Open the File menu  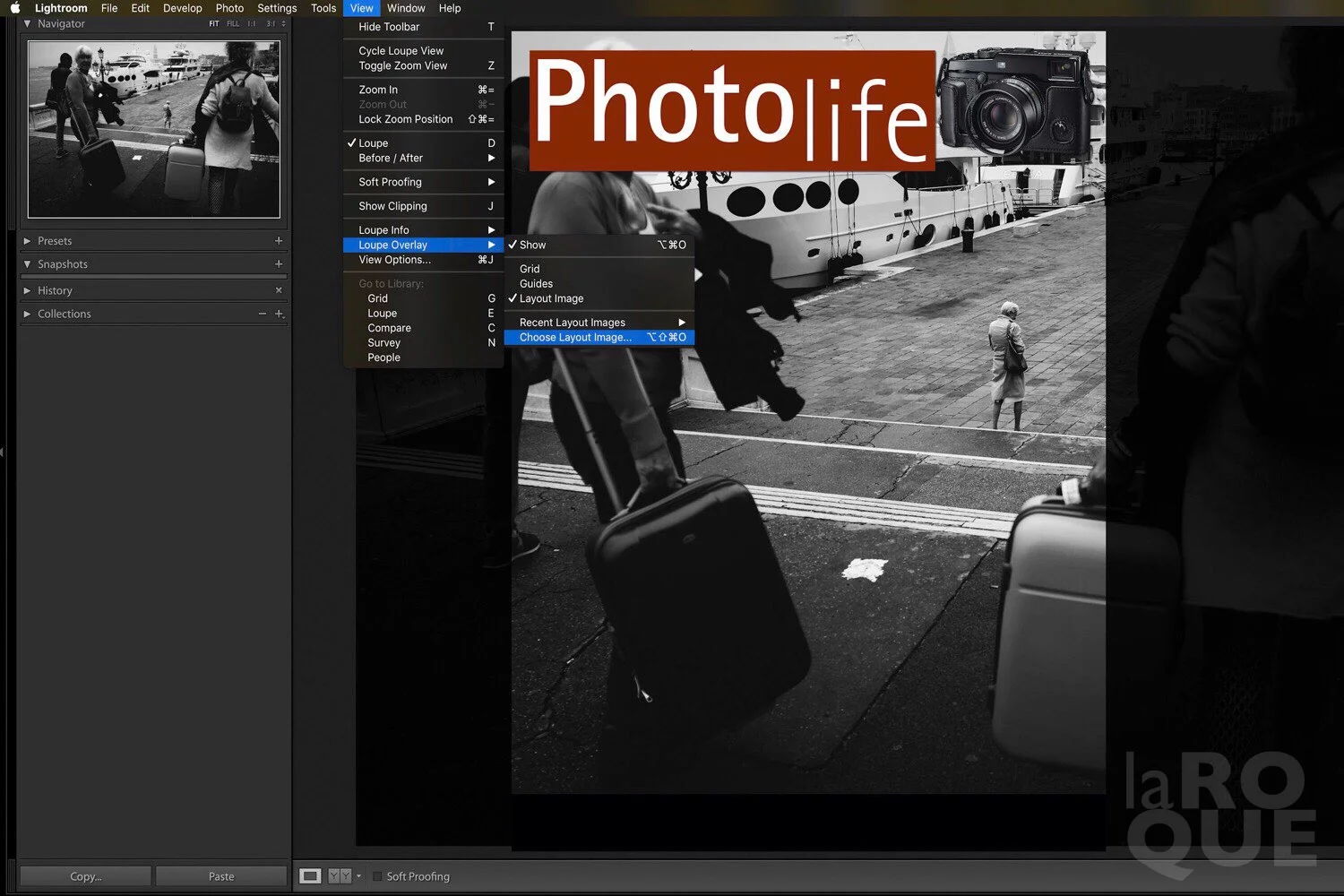click(109, 8)
